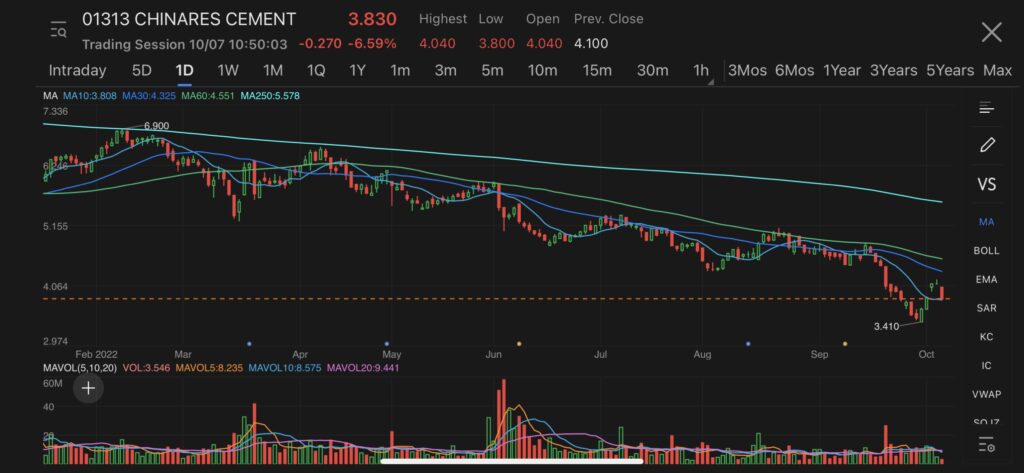Tap the MA250:5.578 legend label

pos(270,96)
